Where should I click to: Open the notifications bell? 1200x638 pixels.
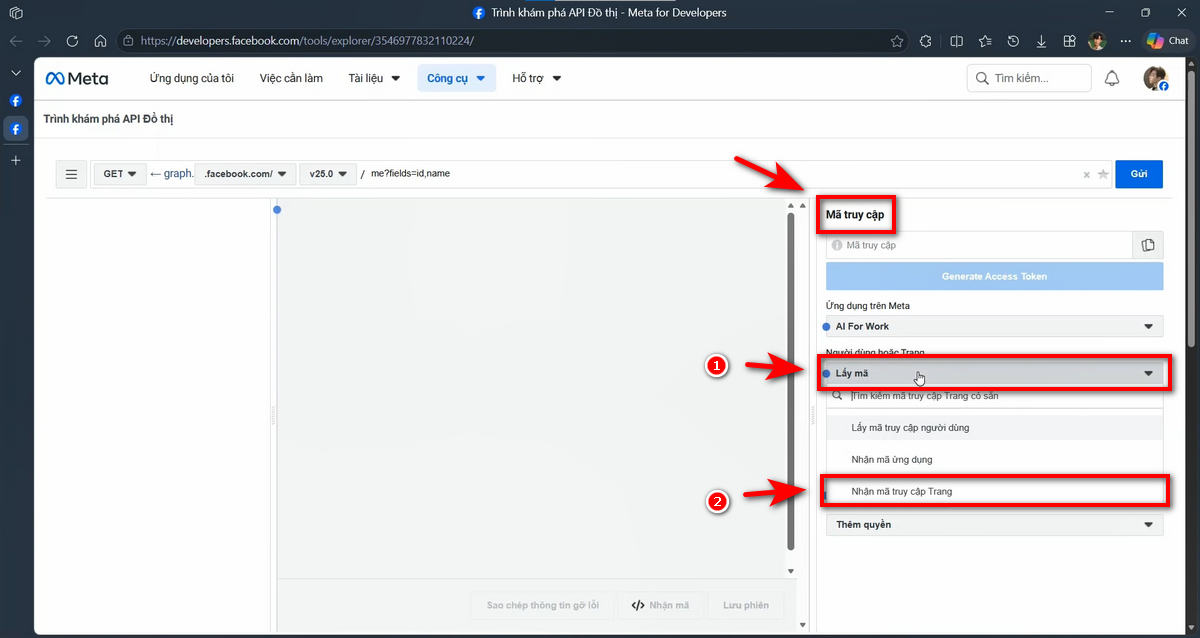pyautogui.click(x=1112, y=79)
